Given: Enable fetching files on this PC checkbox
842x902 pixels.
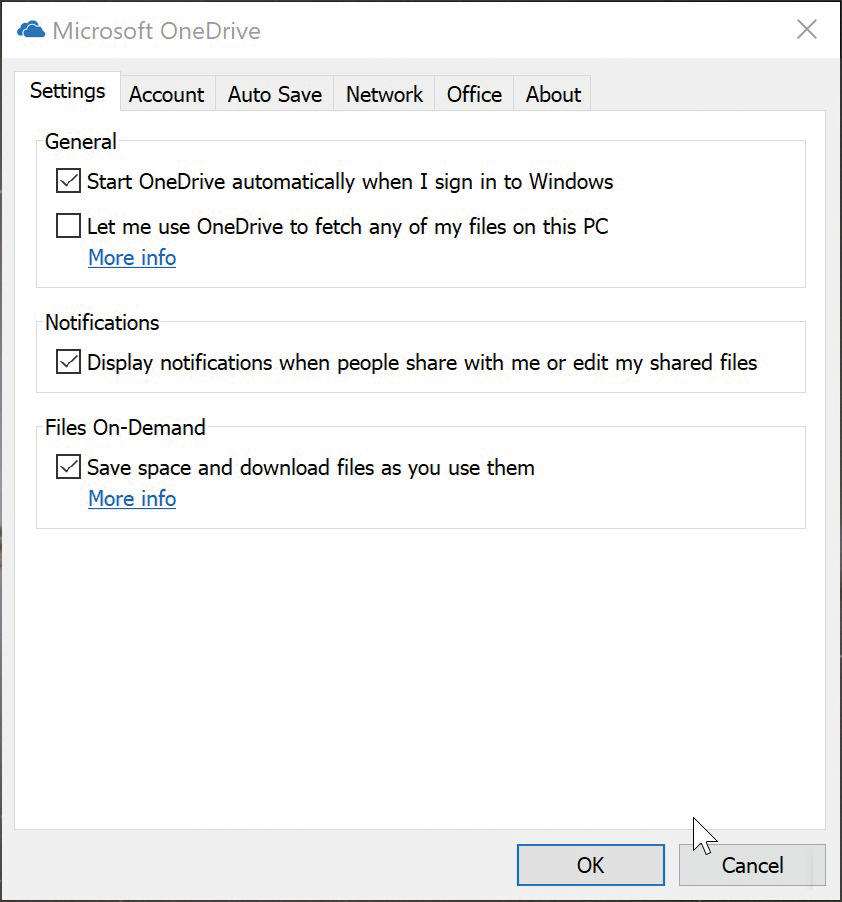Looking at the screenshot, I should pyautogui.click(x=68, y=226).
